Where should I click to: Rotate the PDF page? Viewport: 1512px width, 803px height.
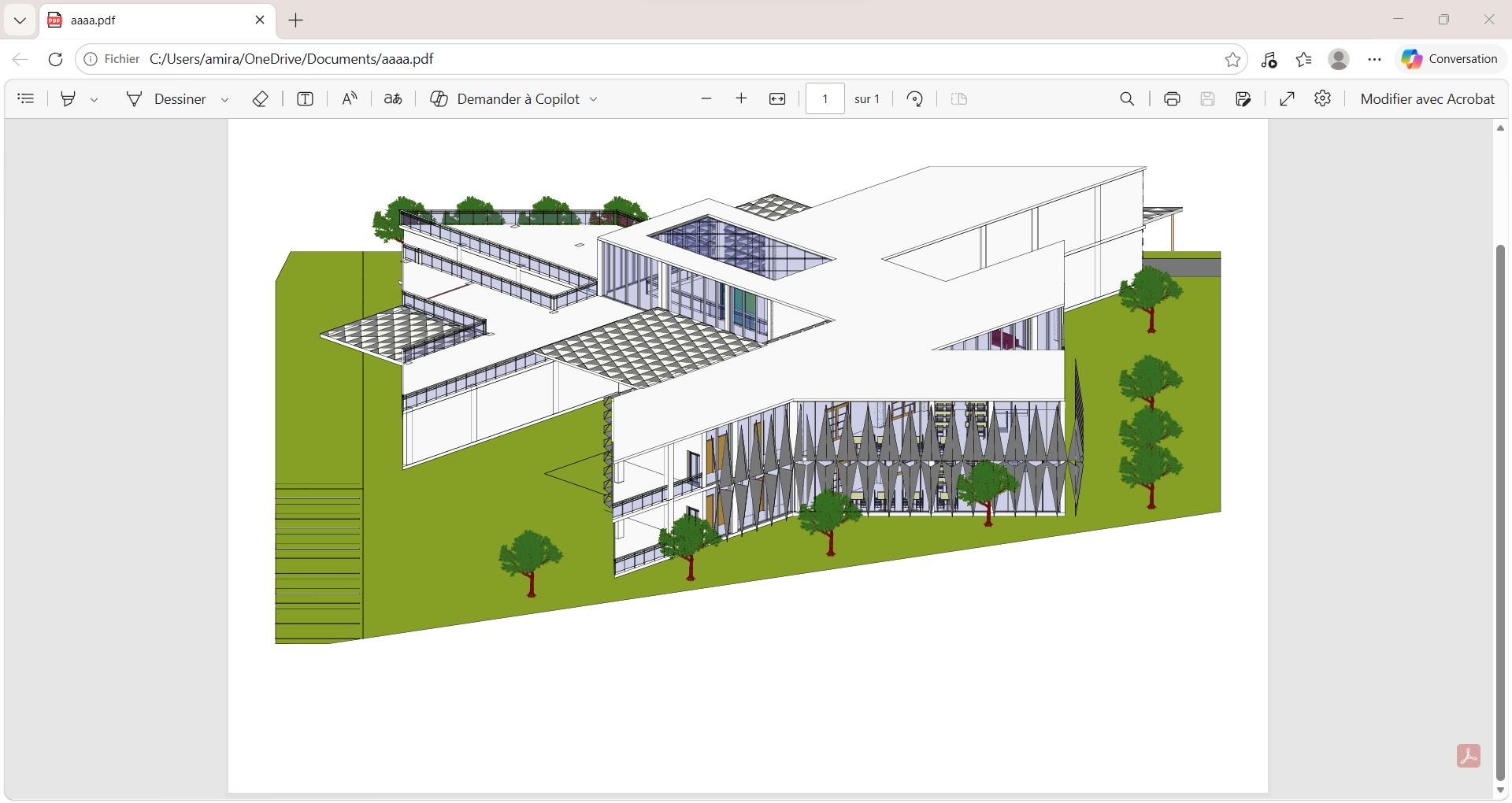(914, 99)
